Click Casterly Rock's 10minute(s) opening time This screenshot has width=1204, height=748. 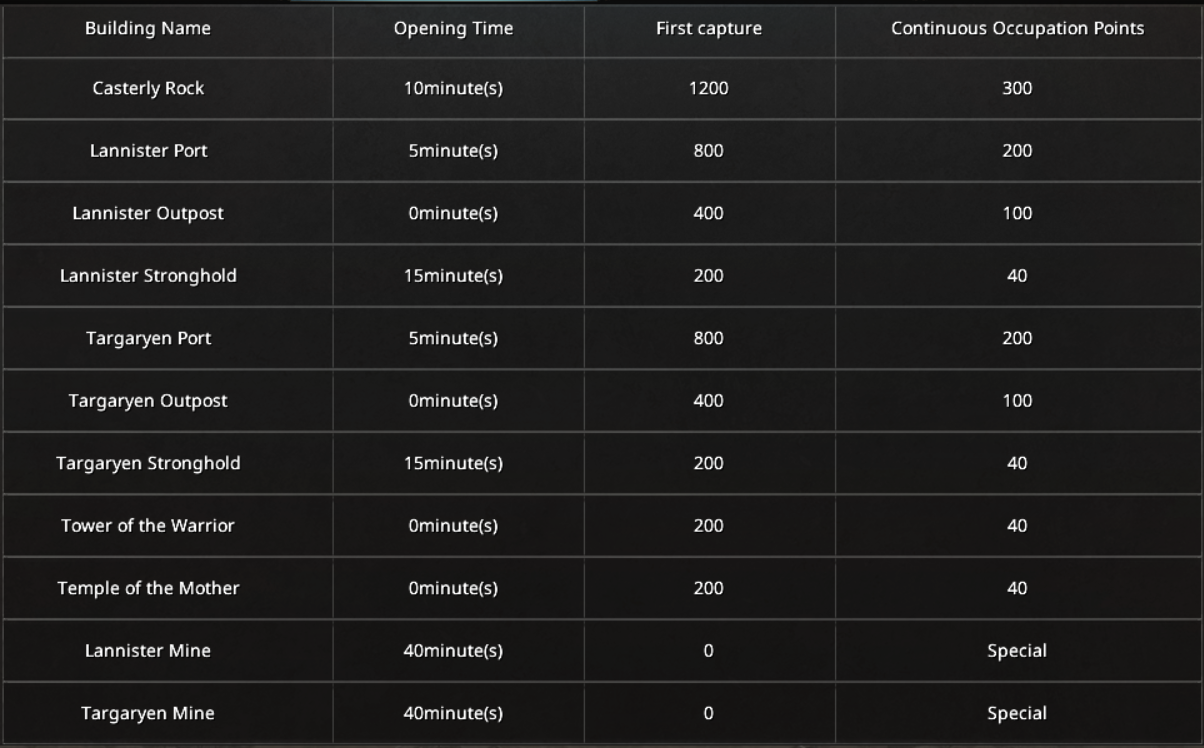453,88
